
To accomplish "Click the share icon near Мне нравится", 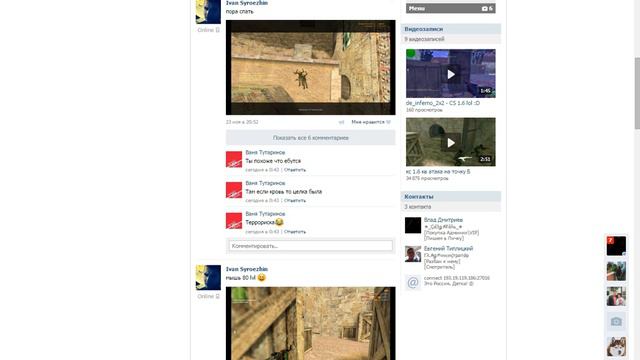I will 341,122.
